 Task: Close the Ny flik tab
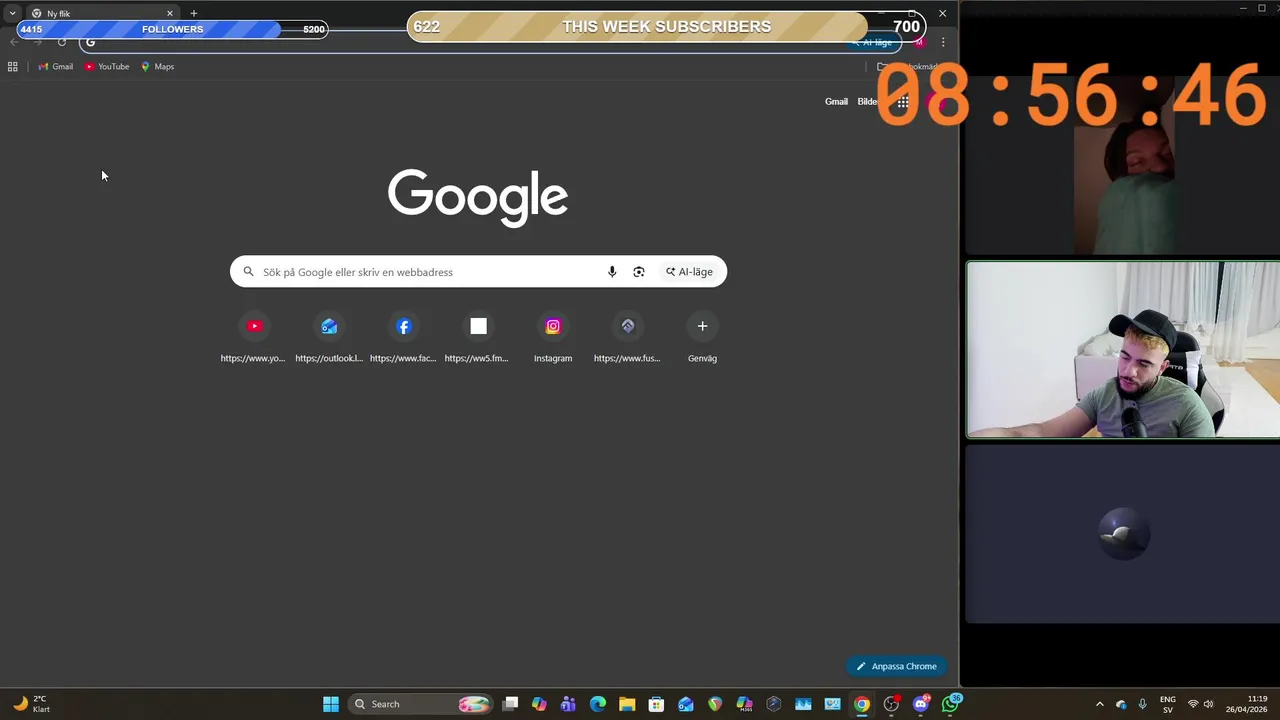tap(170, 13)
